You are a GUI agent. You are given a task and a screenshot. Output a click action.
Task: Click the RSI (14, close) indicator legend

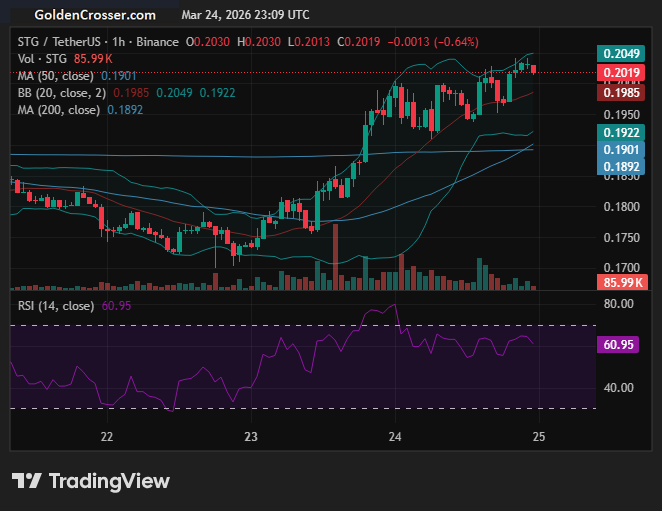click(x=56, y=306)
